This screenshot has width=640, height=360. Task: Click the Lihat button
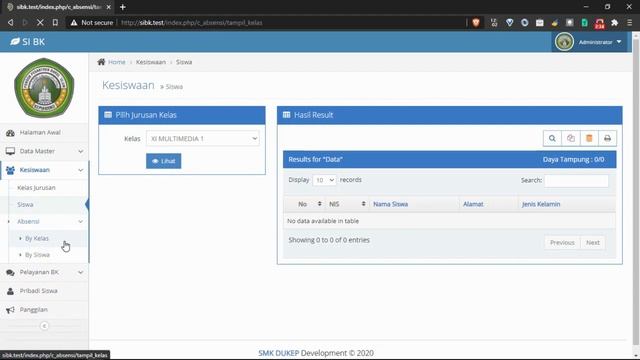(163, 161)
